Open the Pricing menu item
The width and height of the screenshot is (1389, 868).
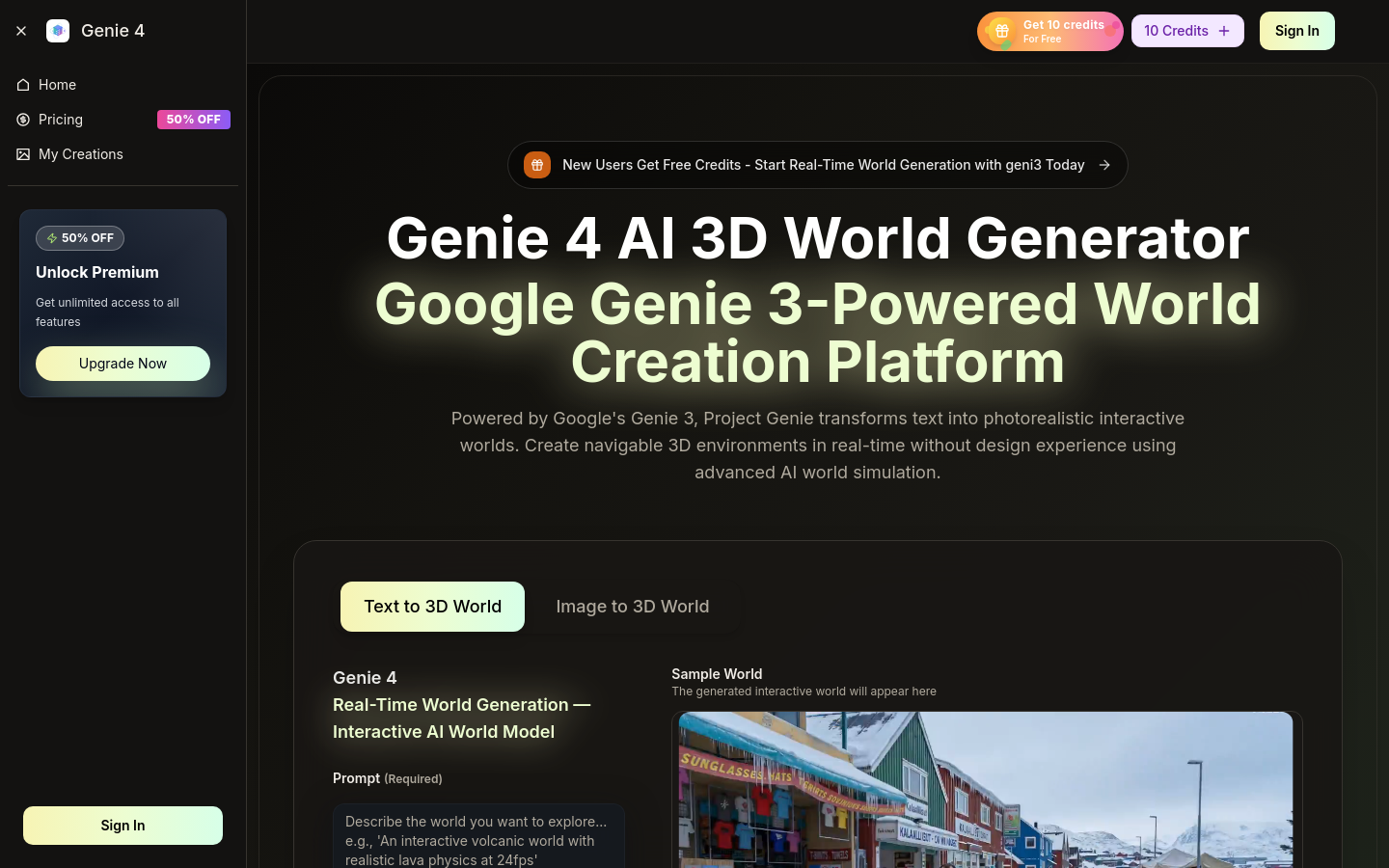[123, 120]
